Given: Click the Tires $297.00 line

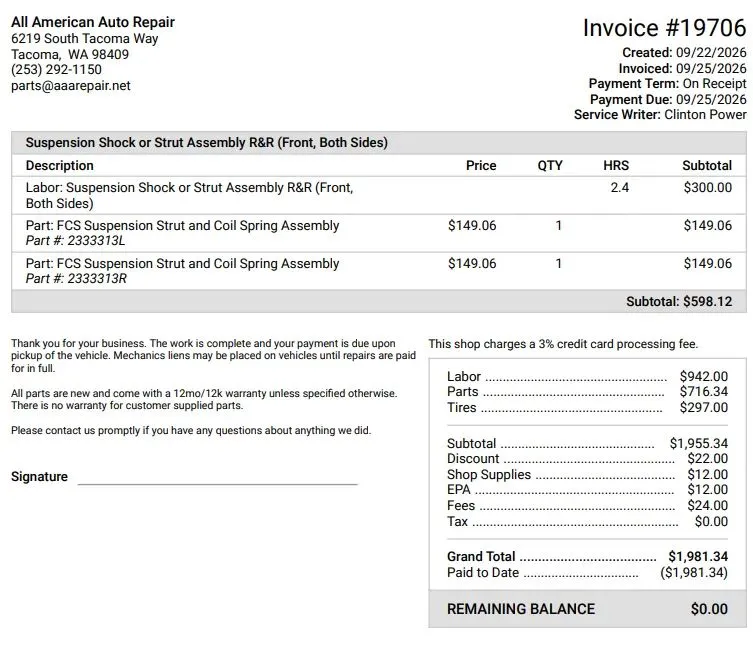Looking at the screenshot, I should pos(587,407).
